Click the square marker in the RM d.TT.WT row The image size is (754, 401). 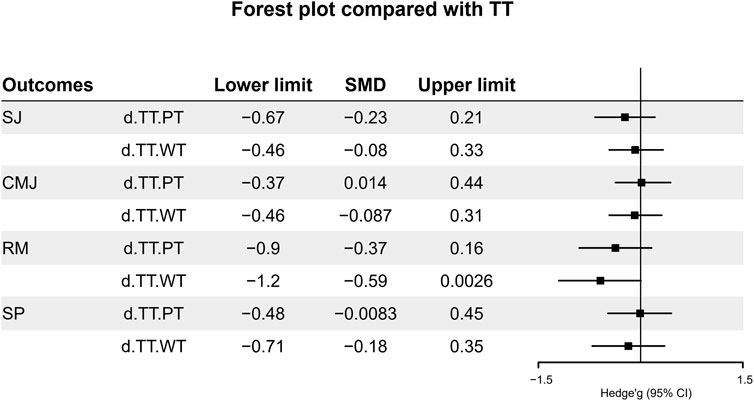point(600,281)
